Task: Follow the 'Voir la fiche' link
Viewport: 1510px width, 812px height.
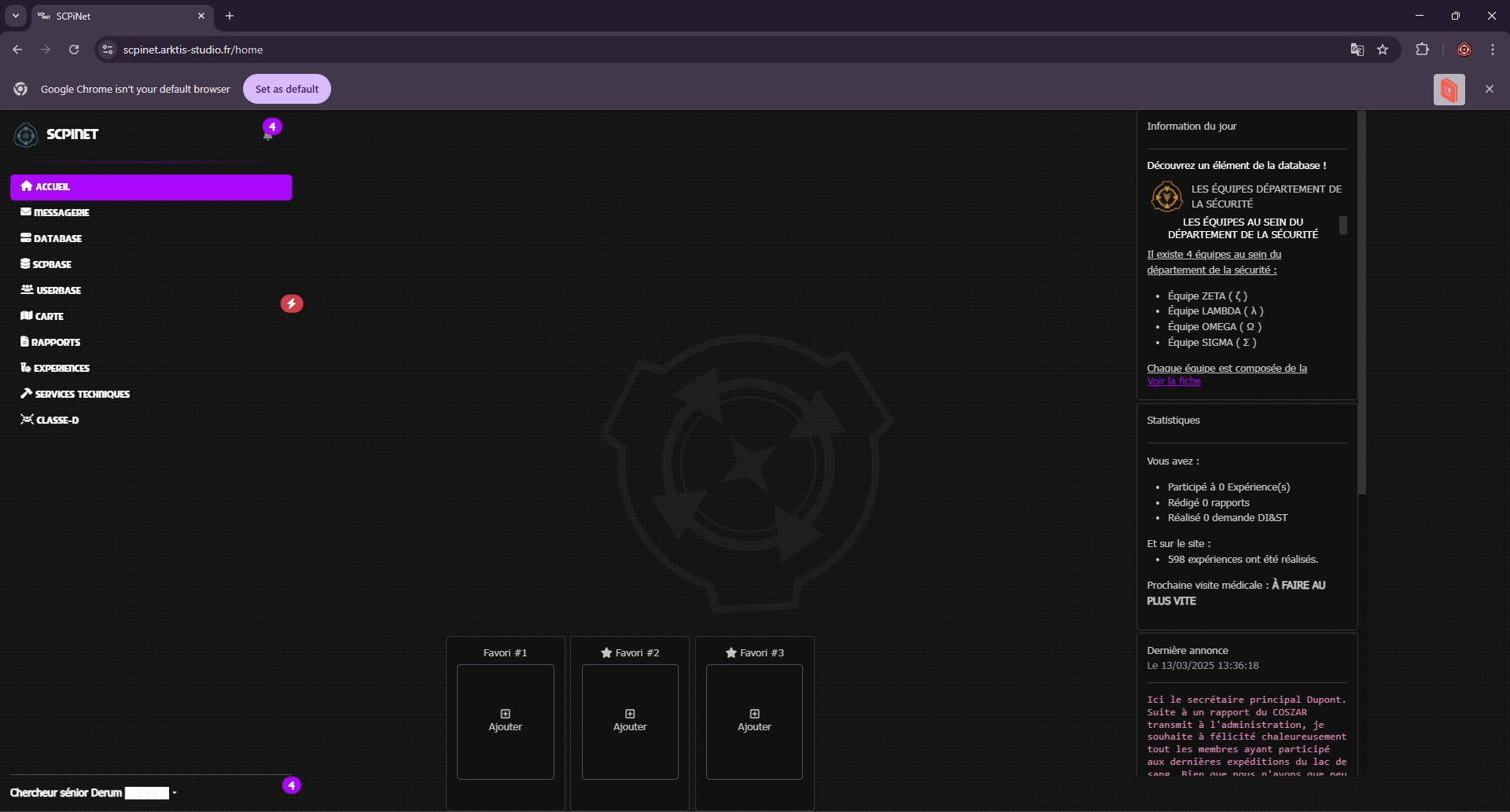Action: pos(1173,381)
